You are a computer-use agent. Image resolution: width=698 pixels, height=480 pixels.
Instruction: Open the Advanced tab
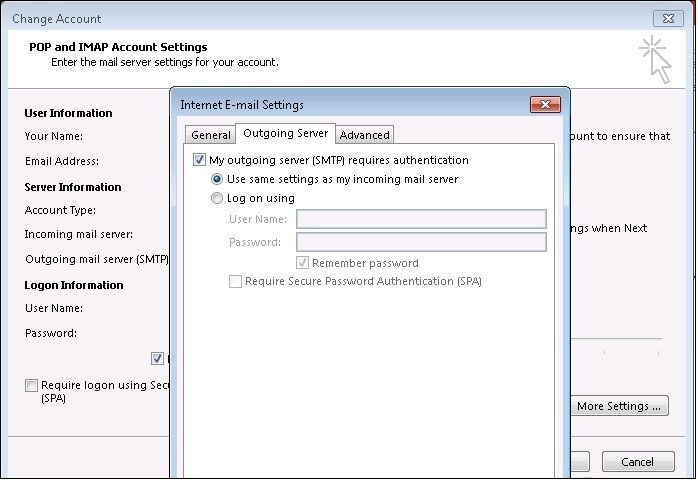(364, 135)
